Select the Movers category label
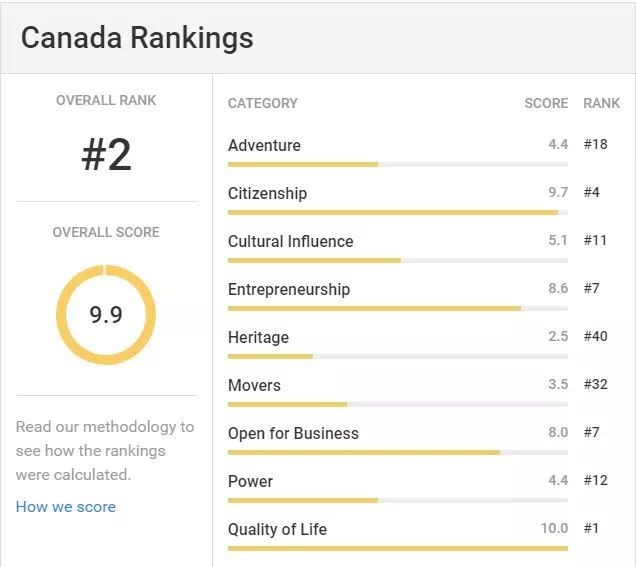636x567 pixels. click(x=254, y=385)
